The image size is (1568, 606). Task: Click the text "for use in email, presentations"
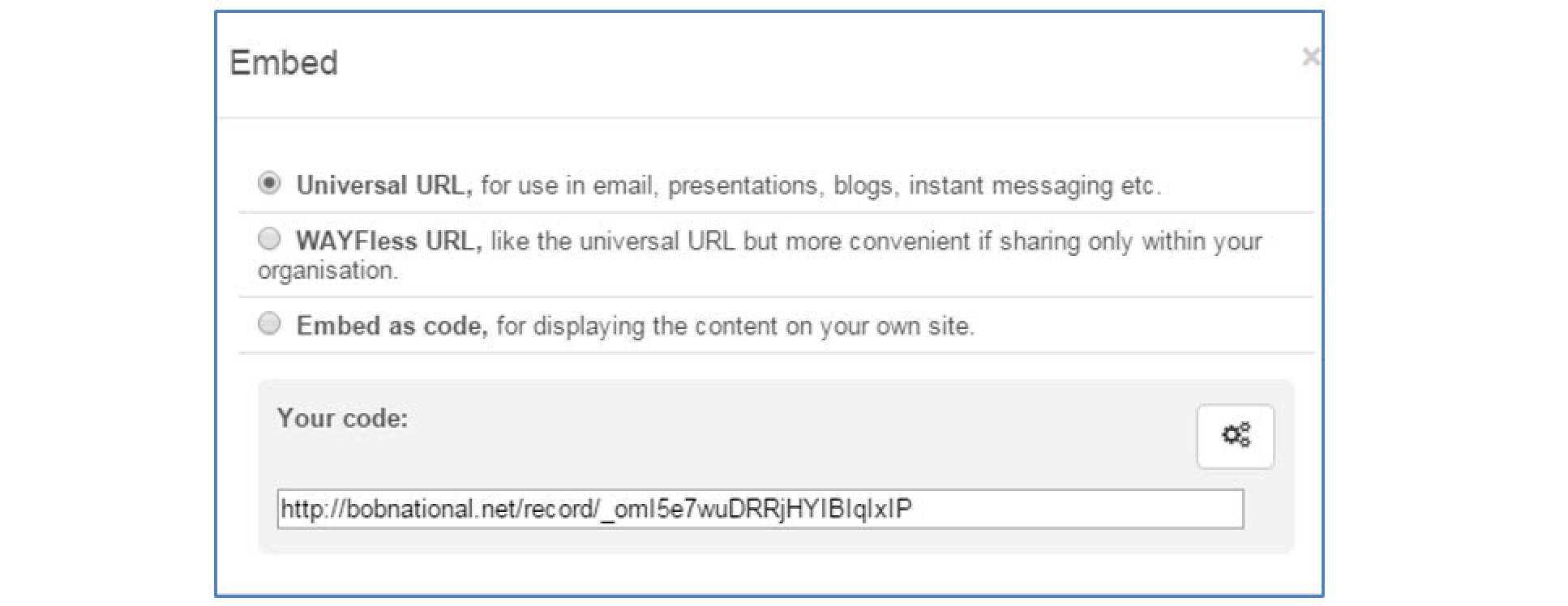pyautogui.click(x=649, y=186)
